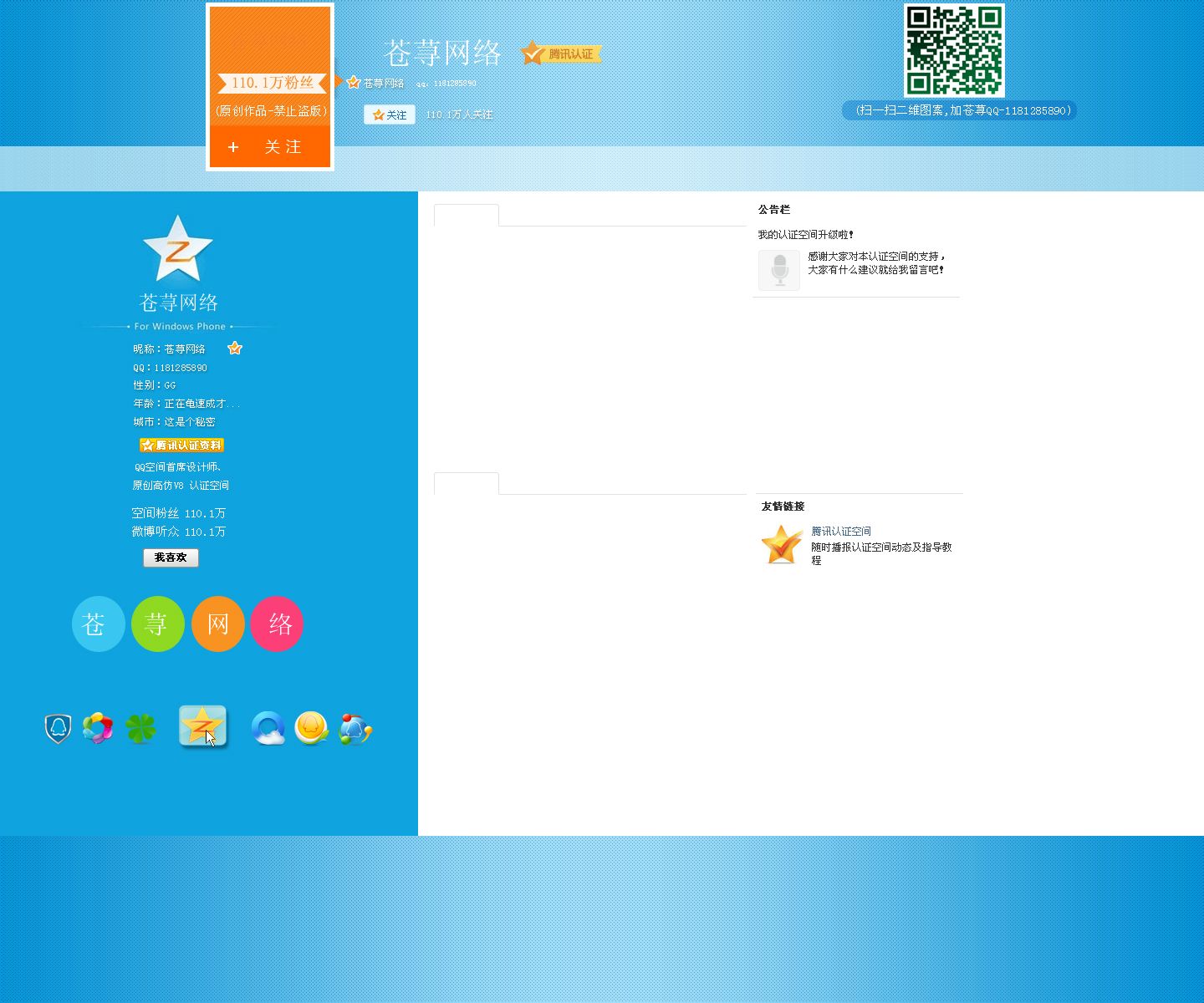Click the orange + 关注 follow button
This screenshot has height=1003, width=1204.
click(x=270, y=147)
